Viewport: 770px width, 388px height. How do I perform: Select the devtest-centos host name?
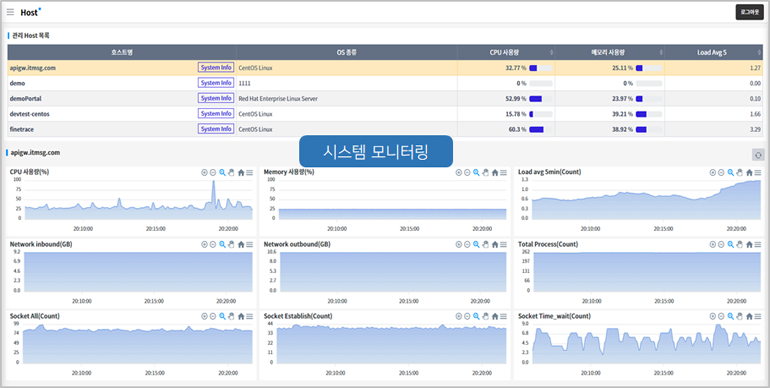point(29,114)
